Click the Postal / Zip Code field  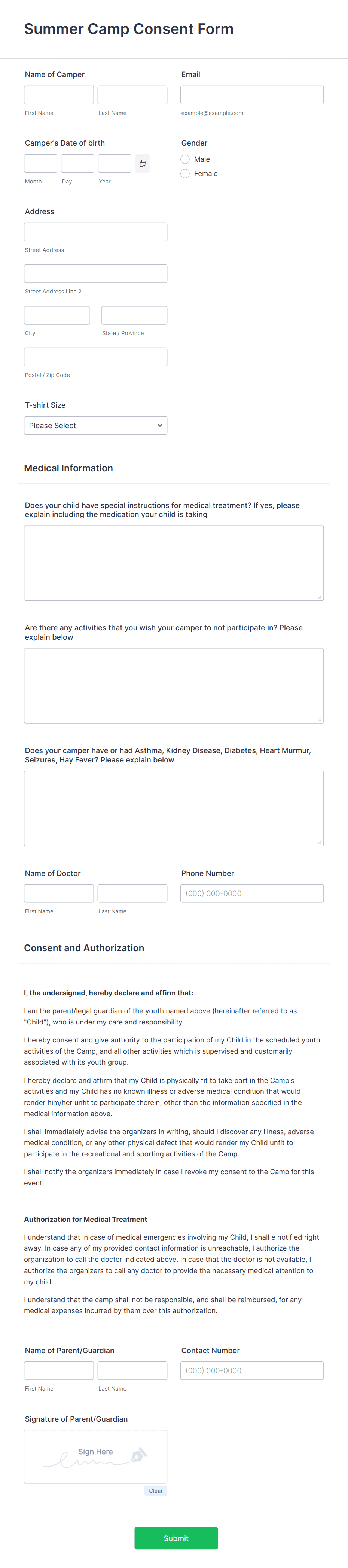pyautogui.click(x=95, y=357)
